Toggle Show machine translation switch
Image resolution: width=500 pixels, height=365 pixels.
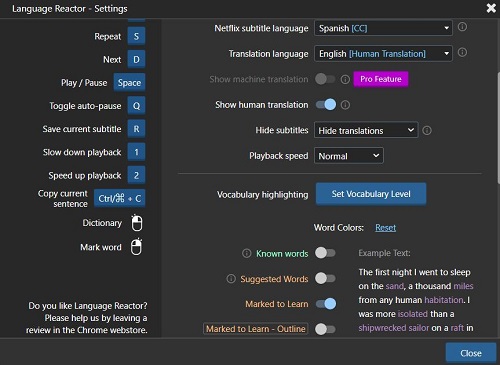click(325, 79)
